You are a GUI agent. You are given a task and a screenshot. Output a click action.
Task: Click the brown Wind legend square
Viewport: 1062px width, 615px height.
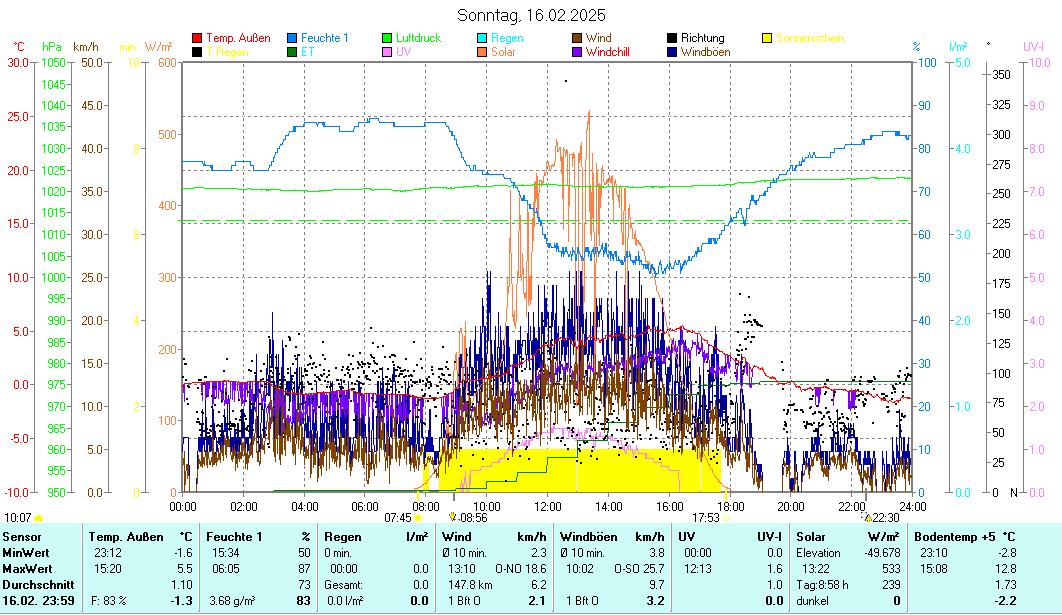(577, 38)
